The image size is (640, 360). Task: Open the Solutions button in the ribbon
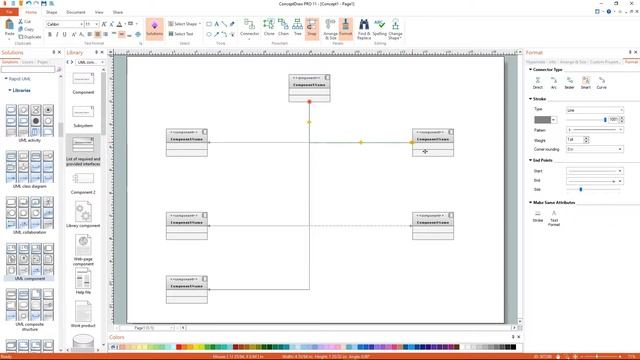point(154,29)
